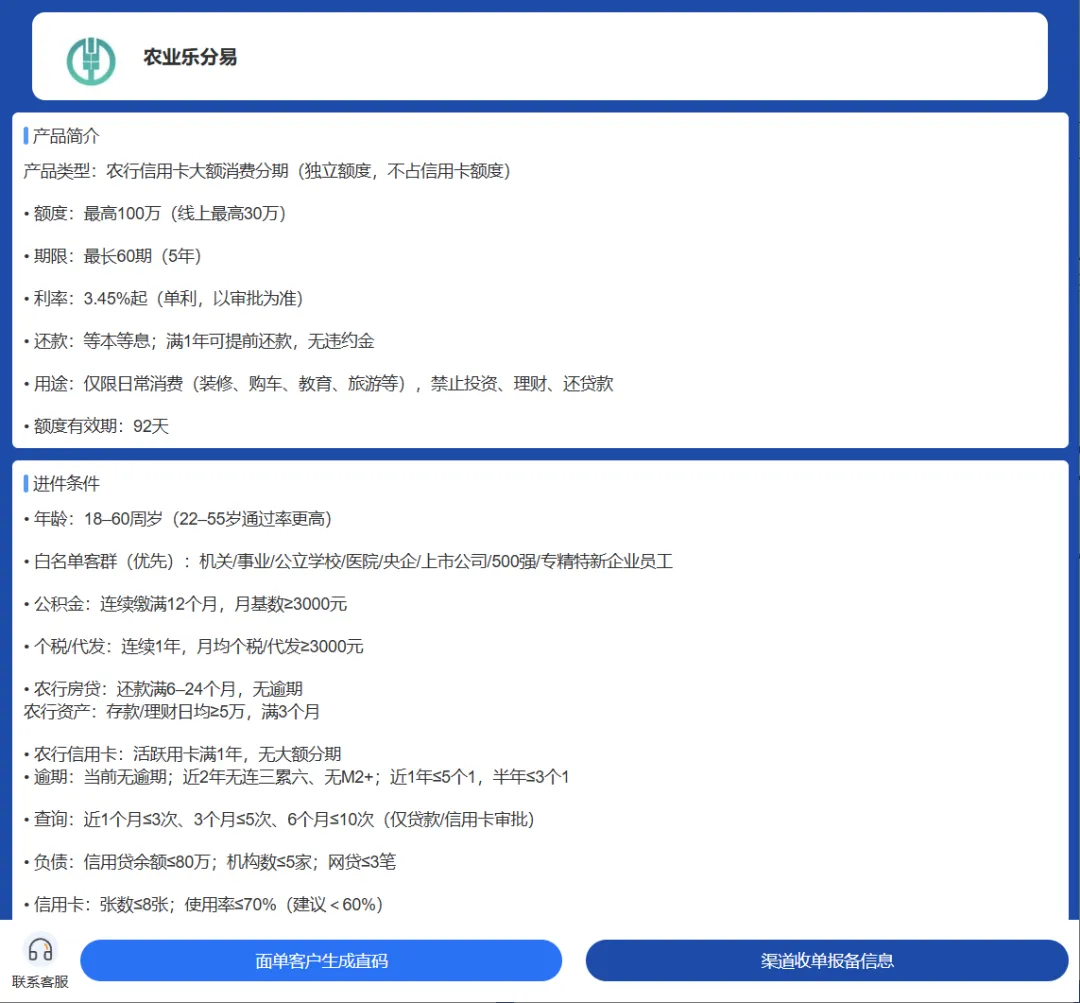Click the 进件条件 section heading
This screenshot has width=1080, height=1003.
[x=66, y=484]
